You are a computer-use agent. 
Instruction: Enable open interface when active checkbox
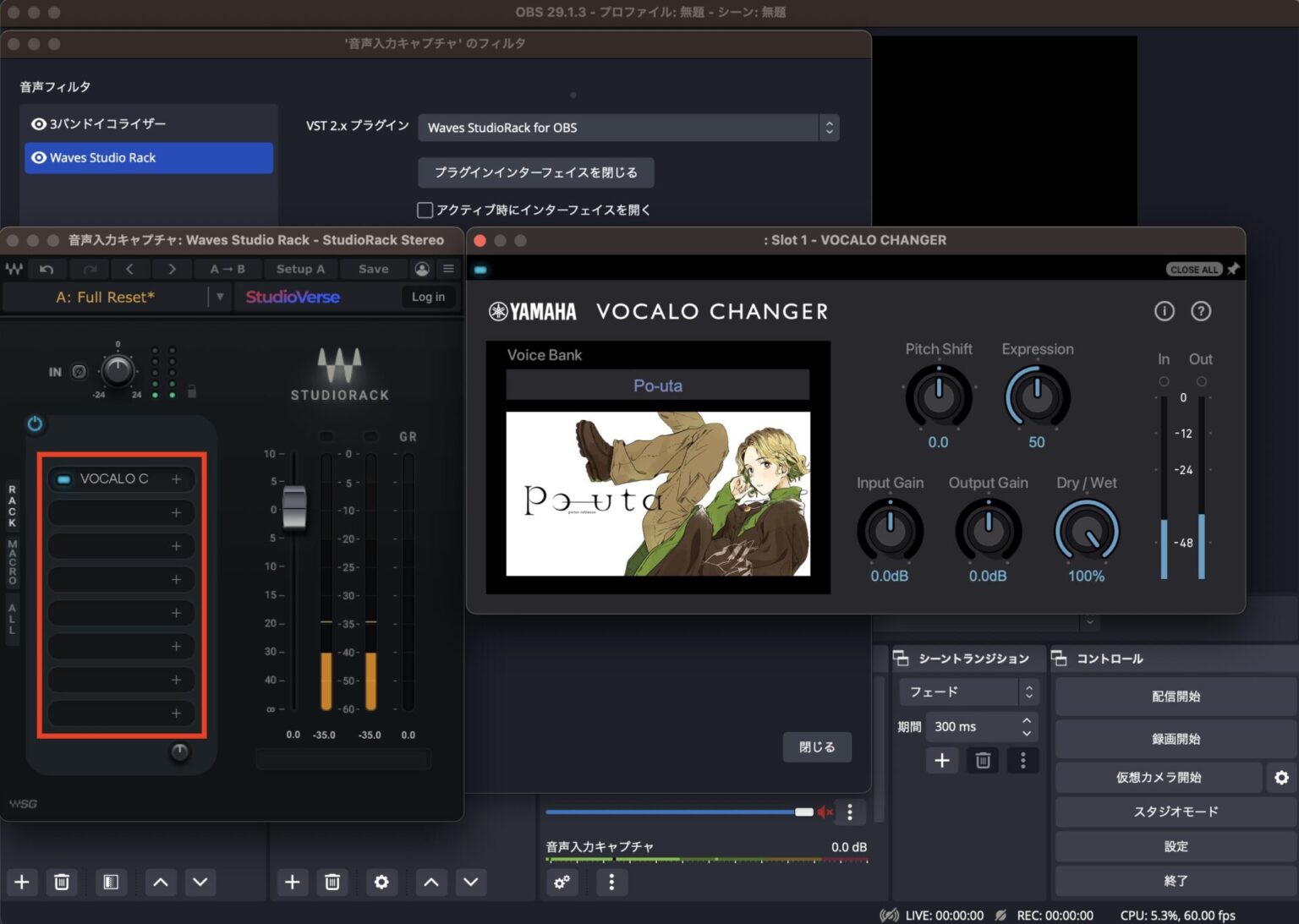click(425, 210)
